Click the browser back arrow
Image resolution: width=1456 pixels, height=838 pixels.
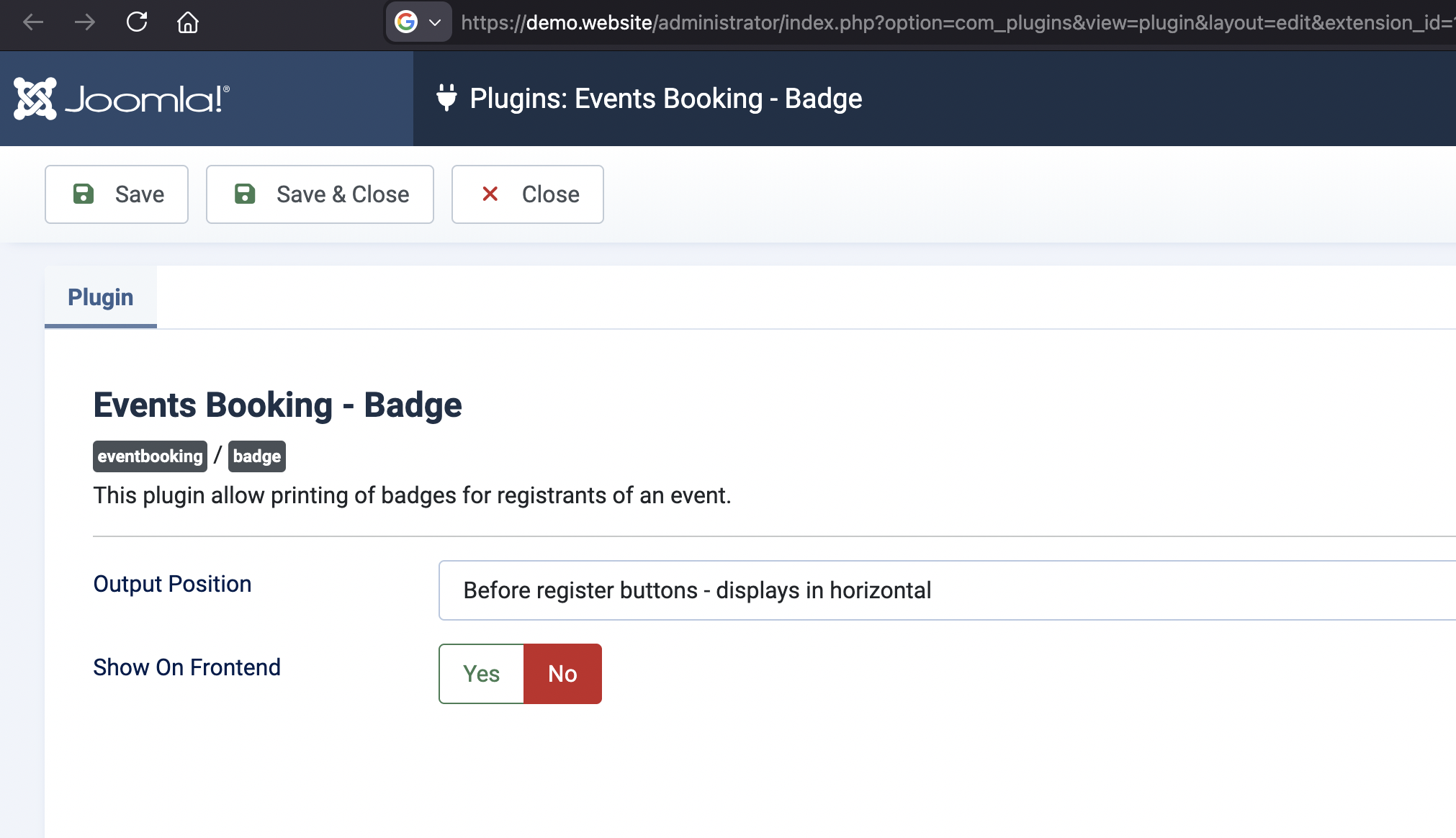33,22
